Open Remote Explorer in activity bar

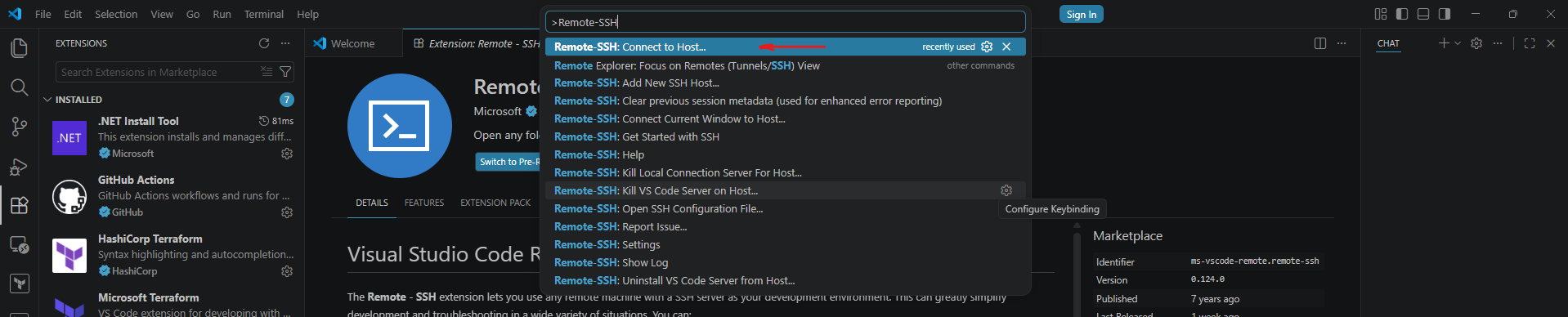[x=19, y=244]
